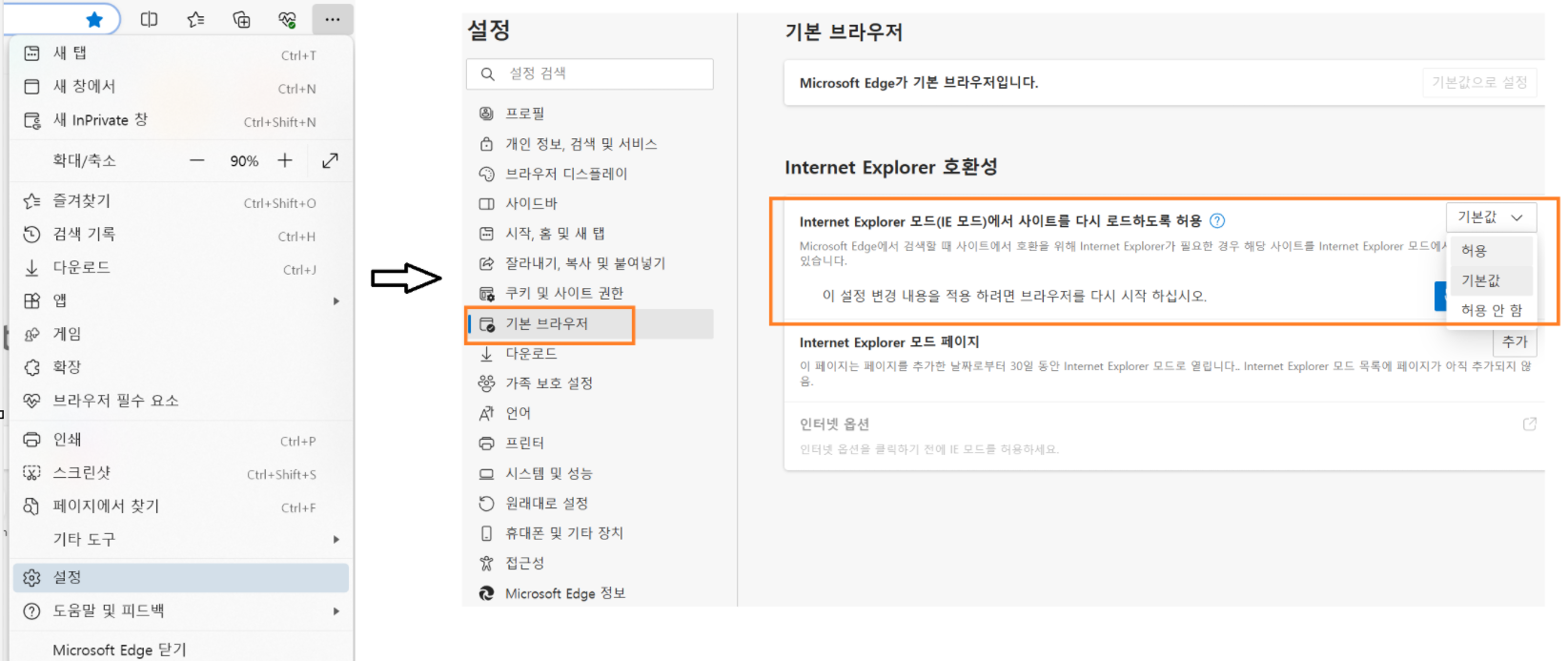Click the three-dot Settings and more button
The height and width of the screenshot is (661, 1568).
(x=333, y=19)
